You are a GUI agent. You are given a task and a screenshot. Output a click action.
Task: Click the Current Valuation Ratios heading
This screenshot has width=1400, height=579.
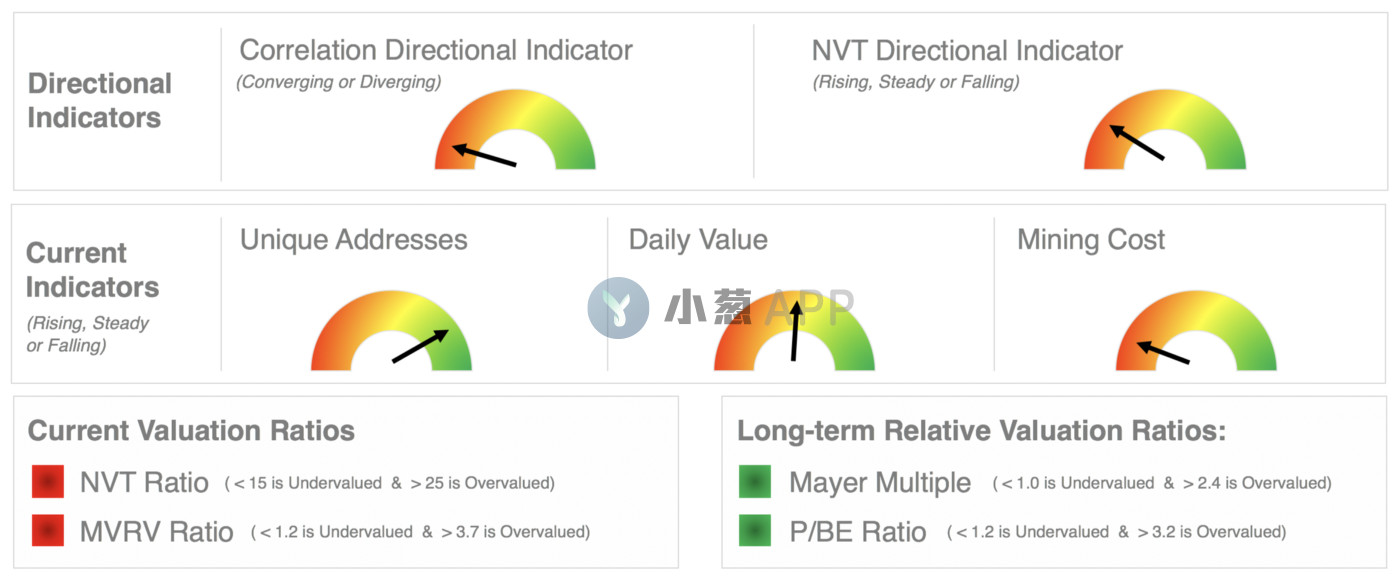tap(191, 431)
